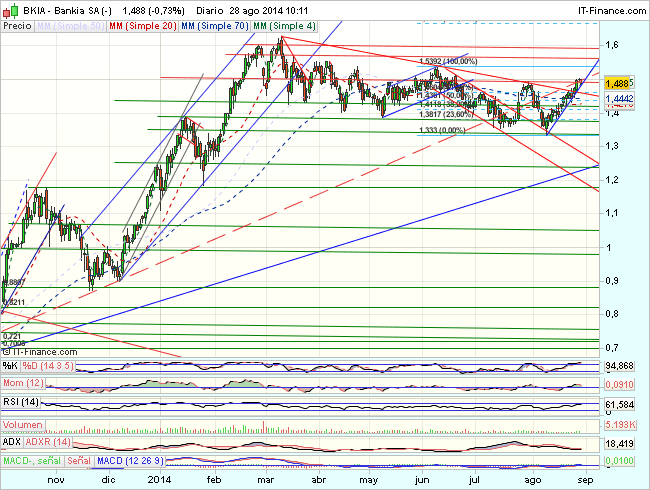This screenshot has width=650, height=490.
Task: Click the '2014' time axis label
Action: [160, 480]
